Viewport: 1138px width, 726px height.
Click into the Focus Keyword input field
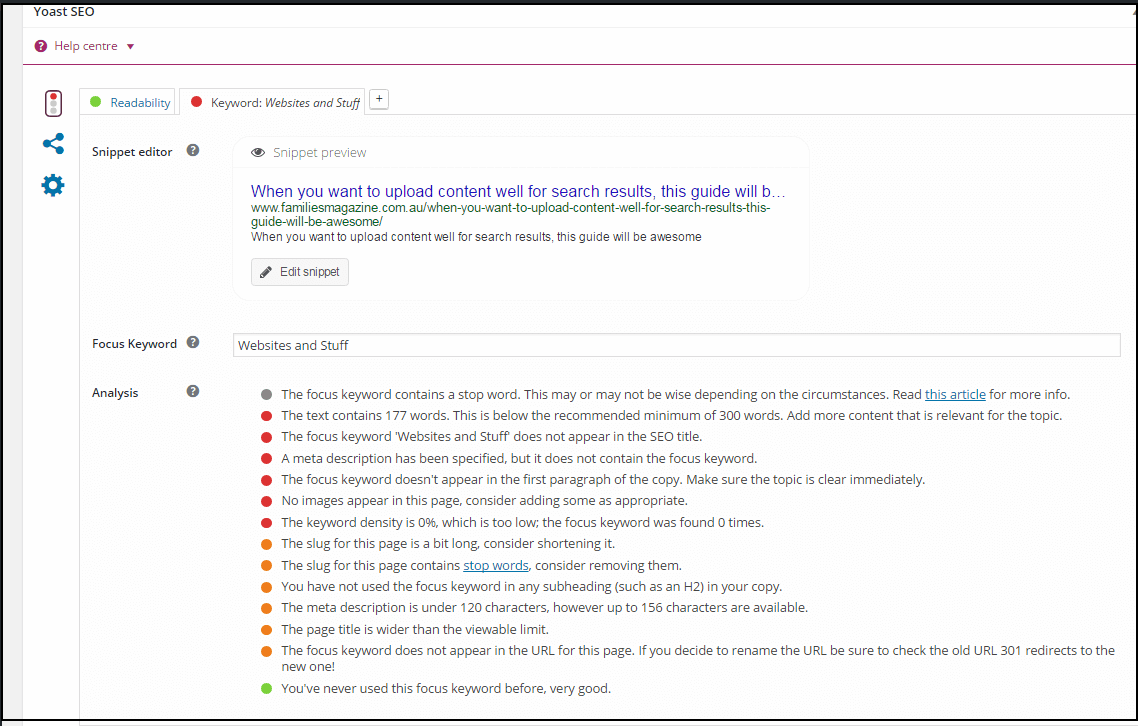click(x=676, y=345)
